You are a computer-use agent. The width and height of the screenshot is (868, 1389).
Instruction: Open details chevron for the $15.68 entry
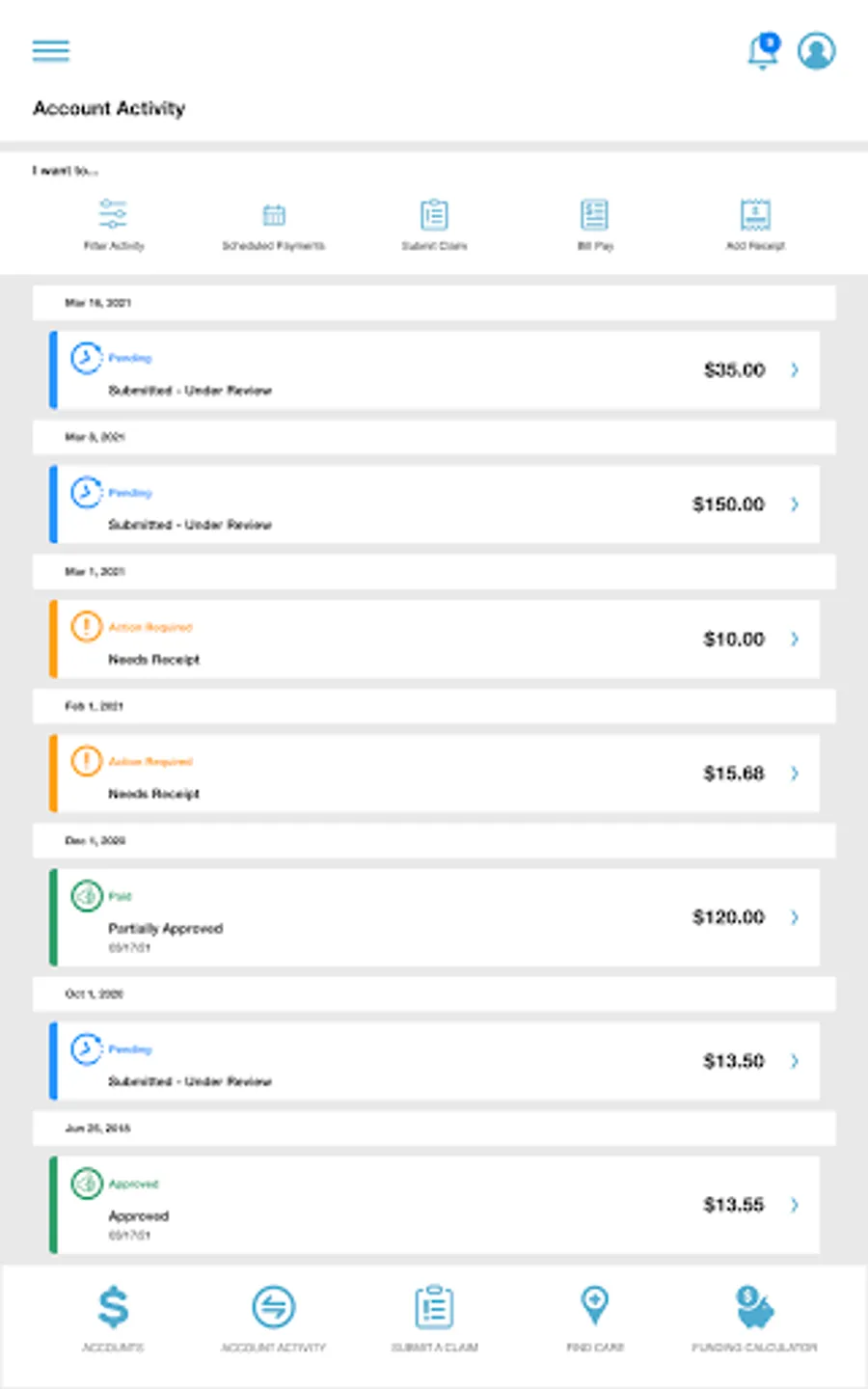(795, 774)
